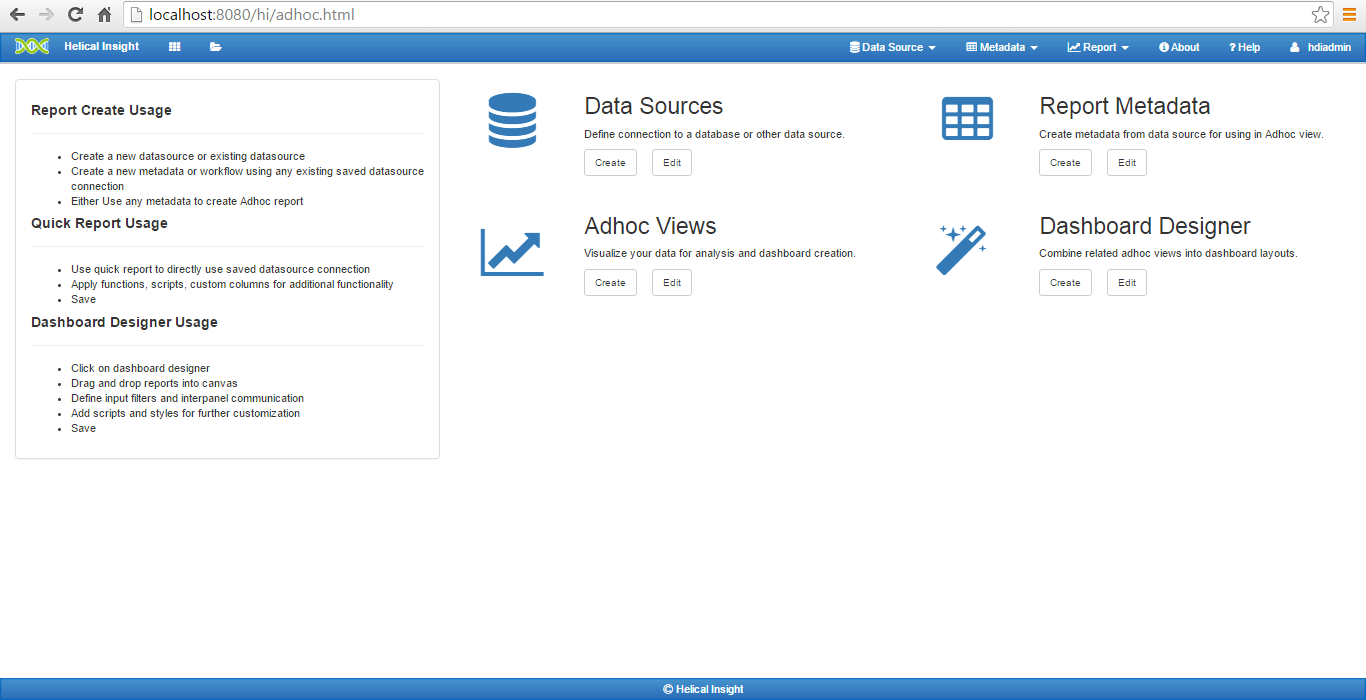Bookmark this page with the star icon
The image size is (1366, 700).
tap(1321, 15)
